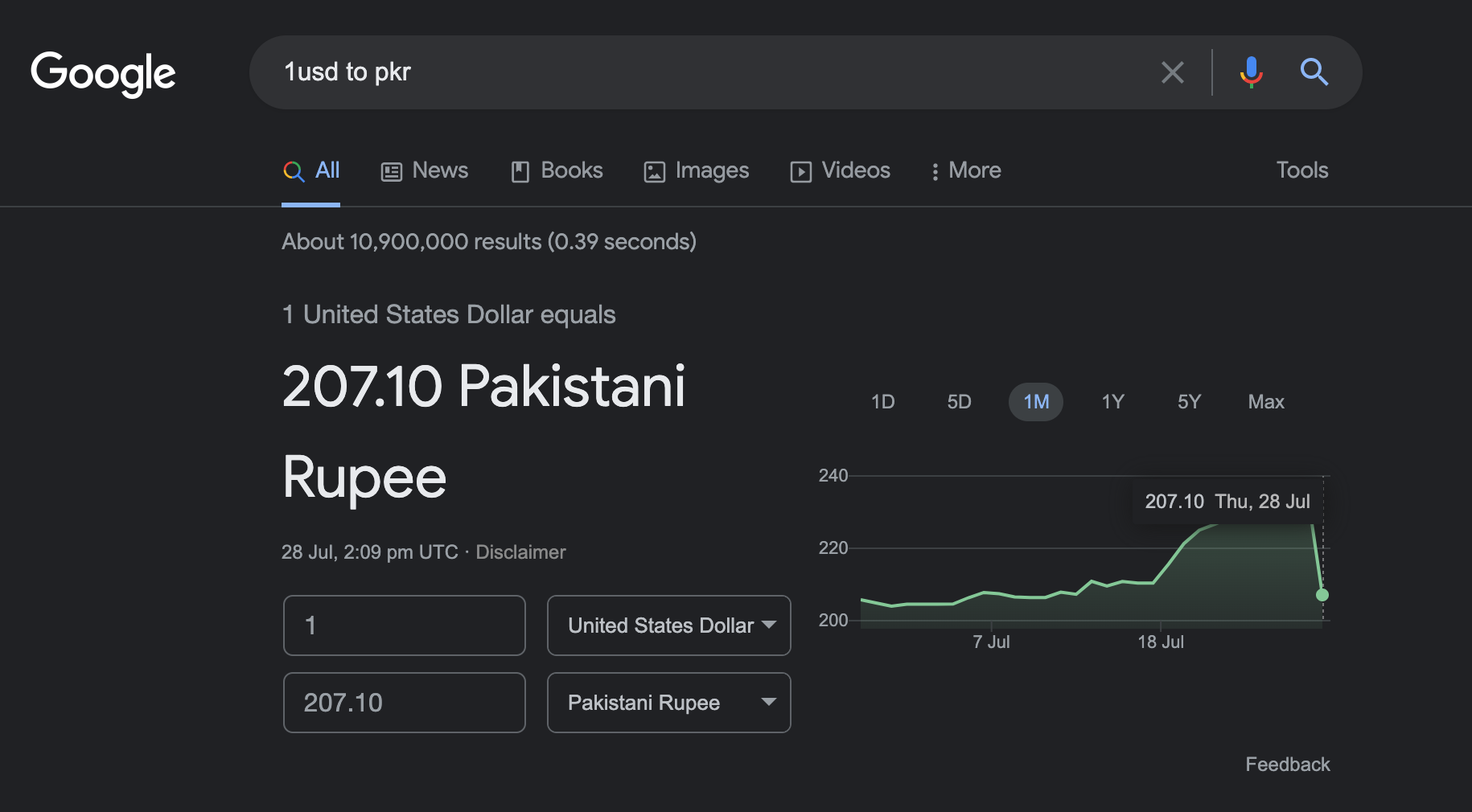Open the Tools button
This screenshot has width=1472, height=812.
click(1302, 170)
